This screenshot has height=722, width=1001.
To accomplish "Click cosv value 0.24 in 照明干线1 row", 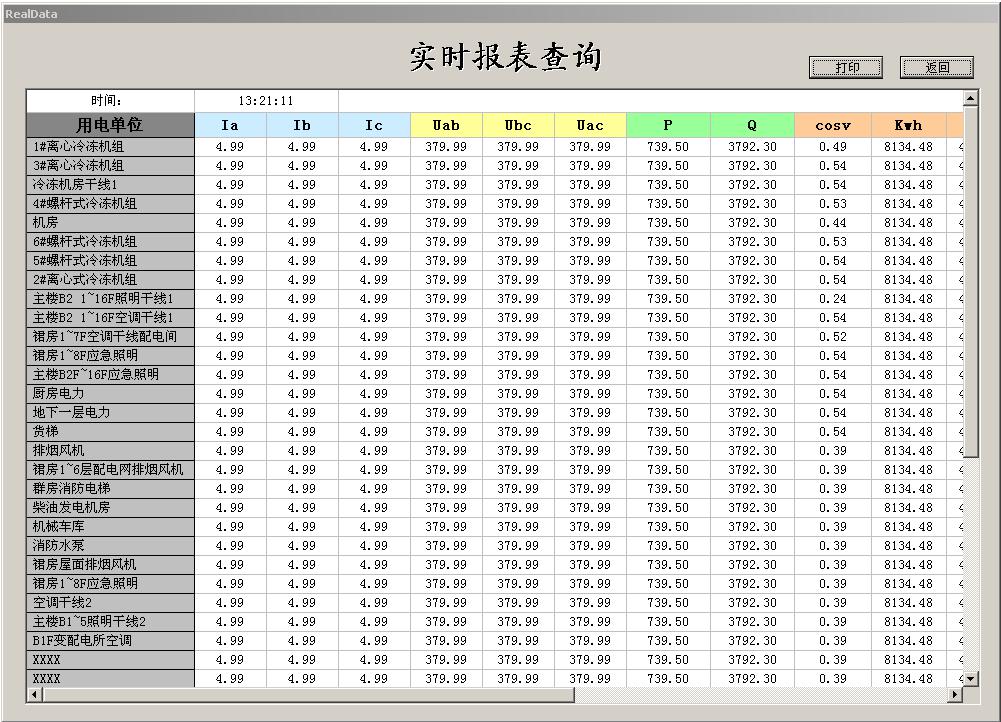I will [x=833, y=299].
